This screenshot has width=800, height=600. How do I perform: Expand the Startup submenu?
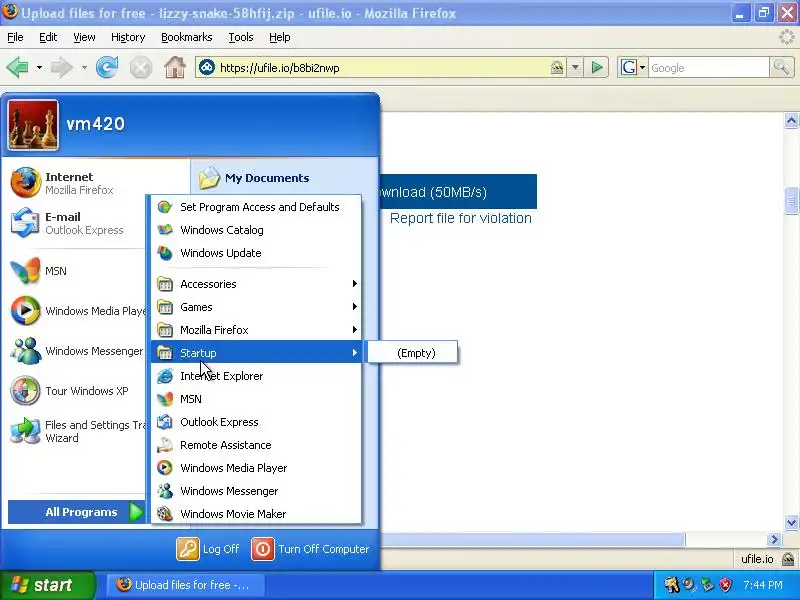[256, 353]
